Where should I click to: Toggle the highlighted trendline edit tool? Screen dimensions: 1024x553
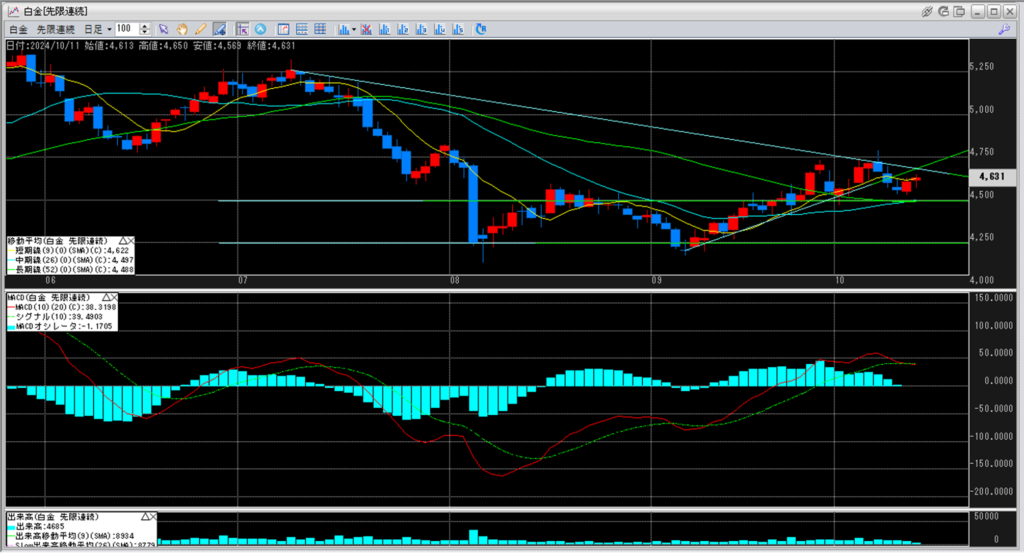[219, 29]
